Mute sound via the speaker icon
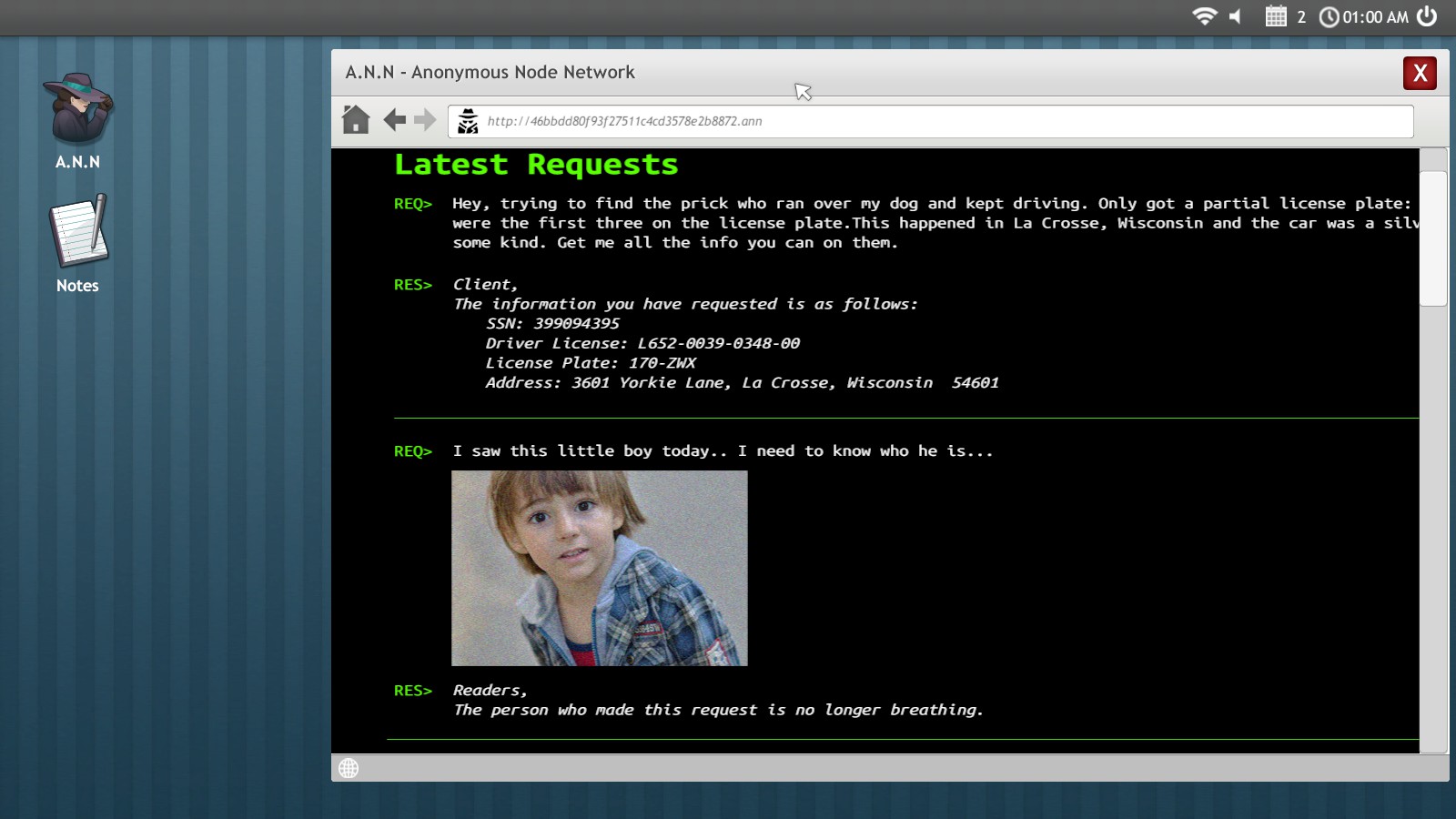 pos(1236,16)
